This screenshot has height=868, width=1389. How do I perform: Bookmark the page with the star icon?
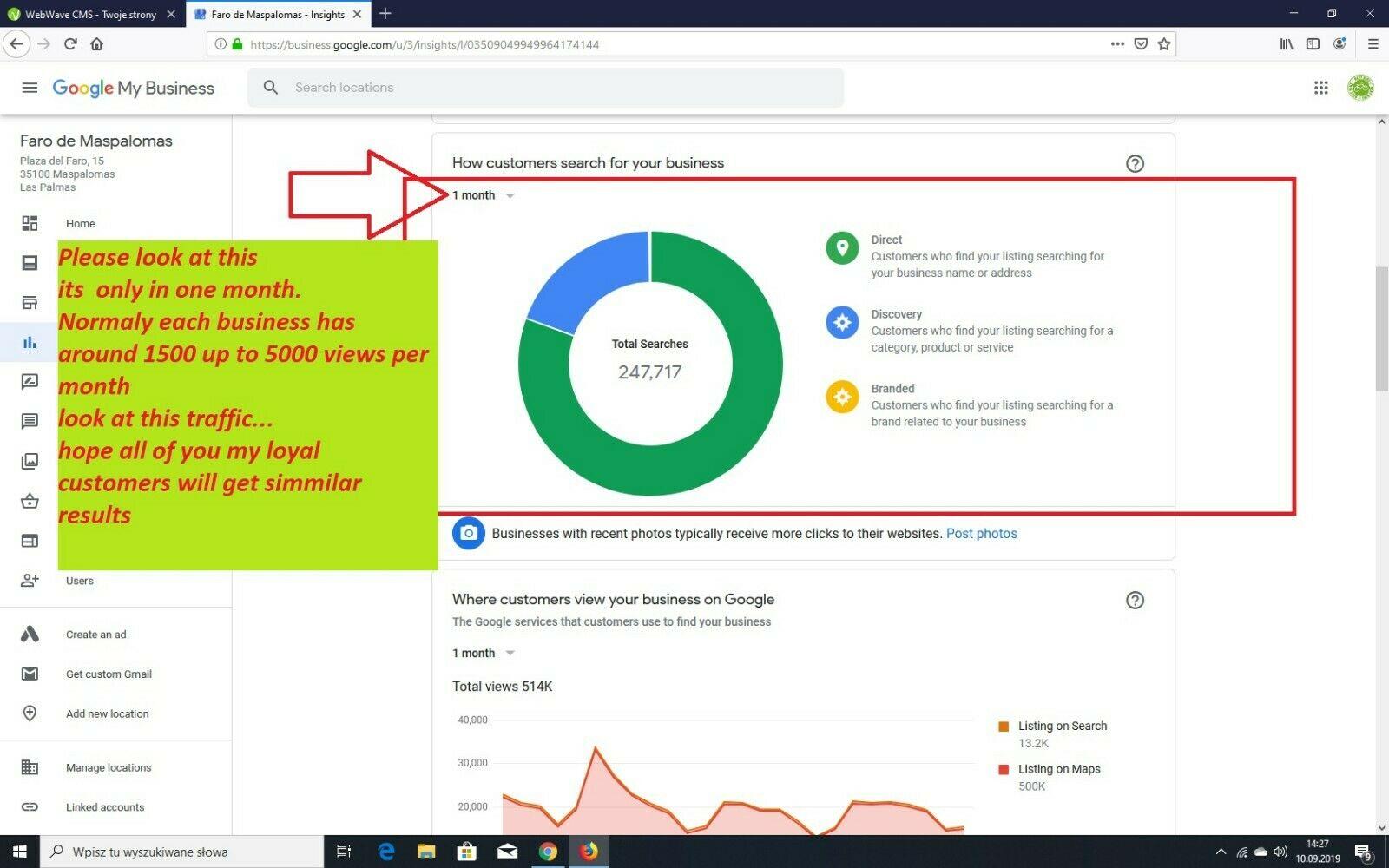pos(1163,43)
